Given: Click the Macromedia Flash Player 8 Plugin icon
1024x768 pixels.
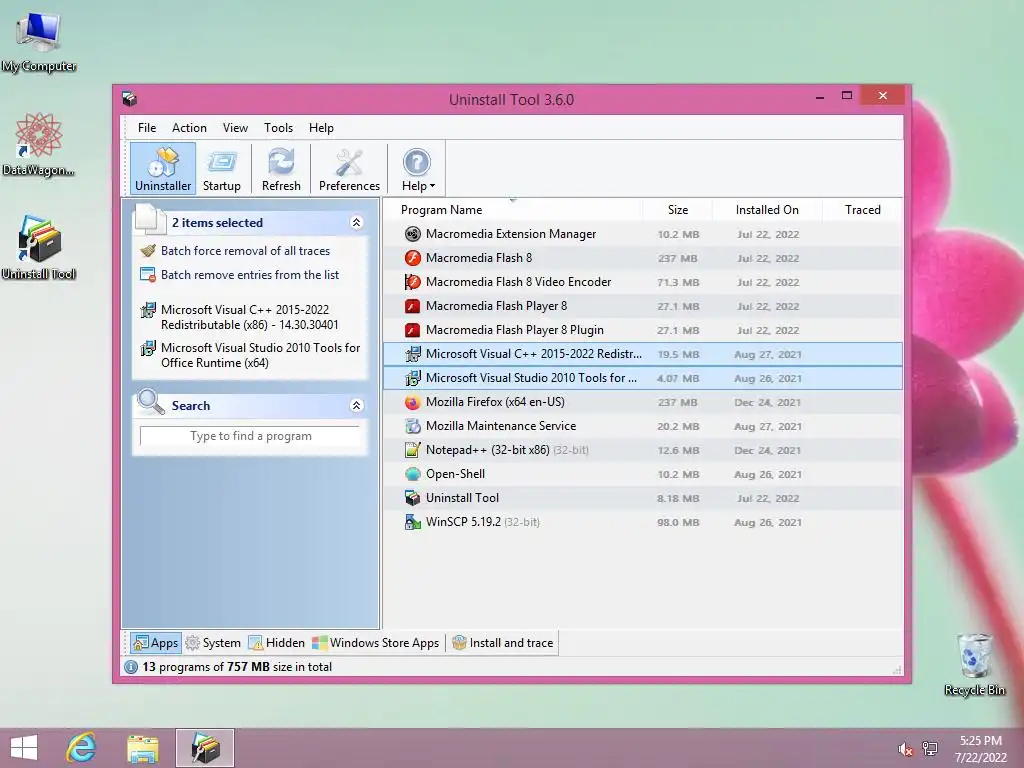Looking at the screenshot, I should point(412,330).
